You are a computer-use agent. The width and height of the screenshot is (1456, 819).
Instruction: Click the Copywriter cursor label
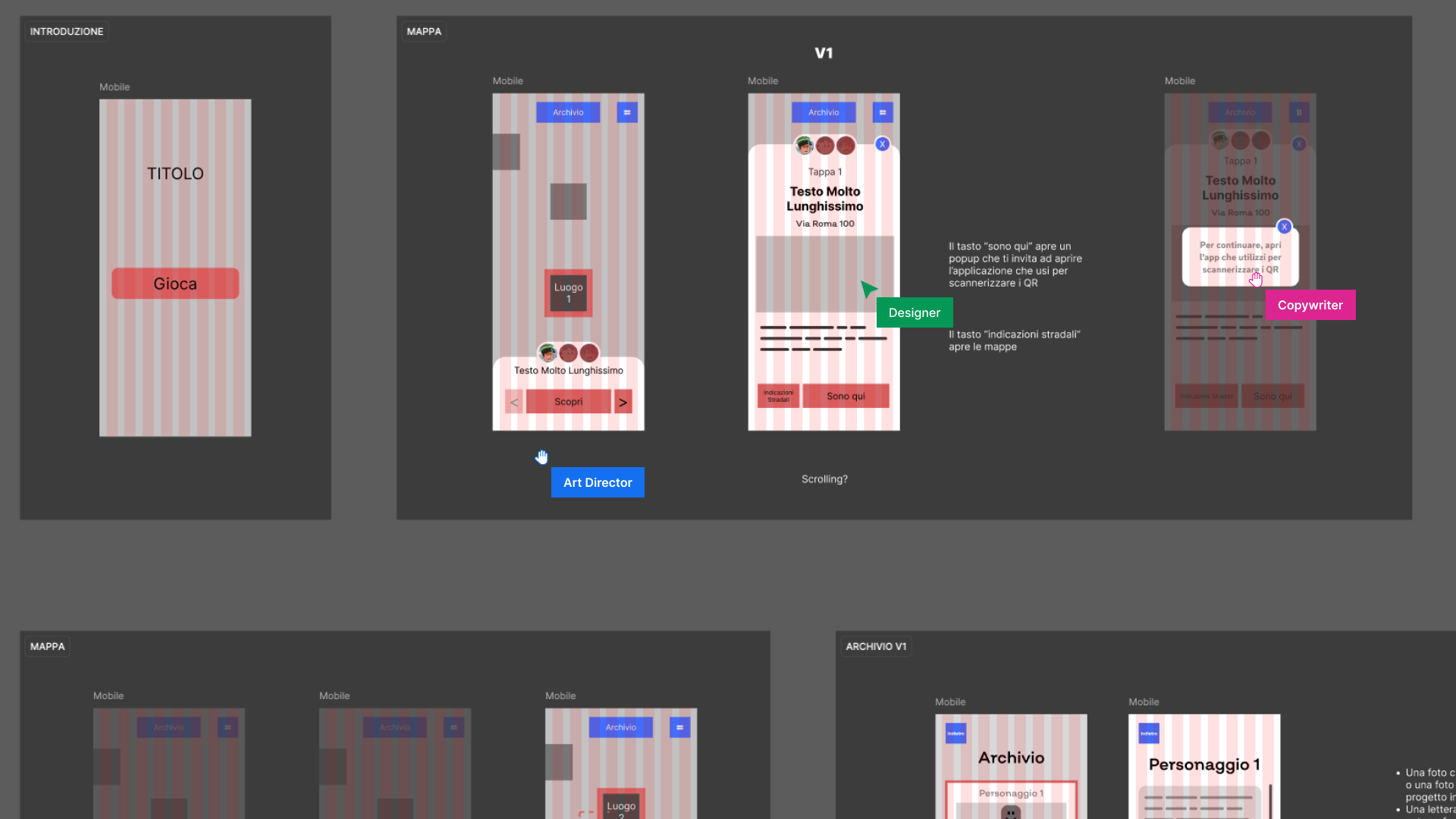(1310, 305)
